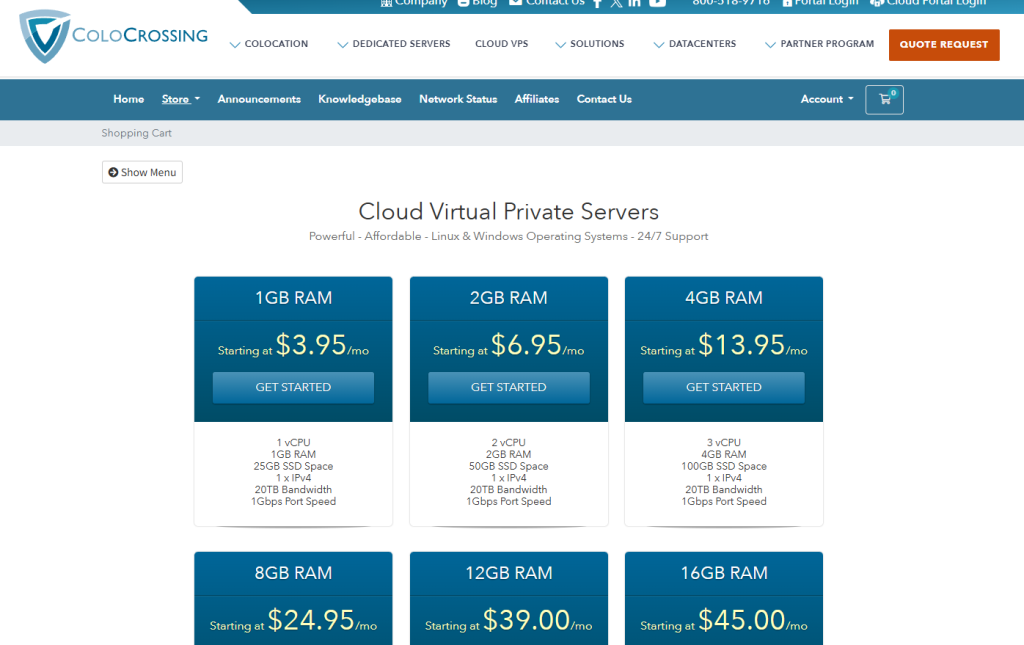This screenshot has height=645, width=1024.
Task: Open the X (Twitter) social icon
Action: click(616, 3)
